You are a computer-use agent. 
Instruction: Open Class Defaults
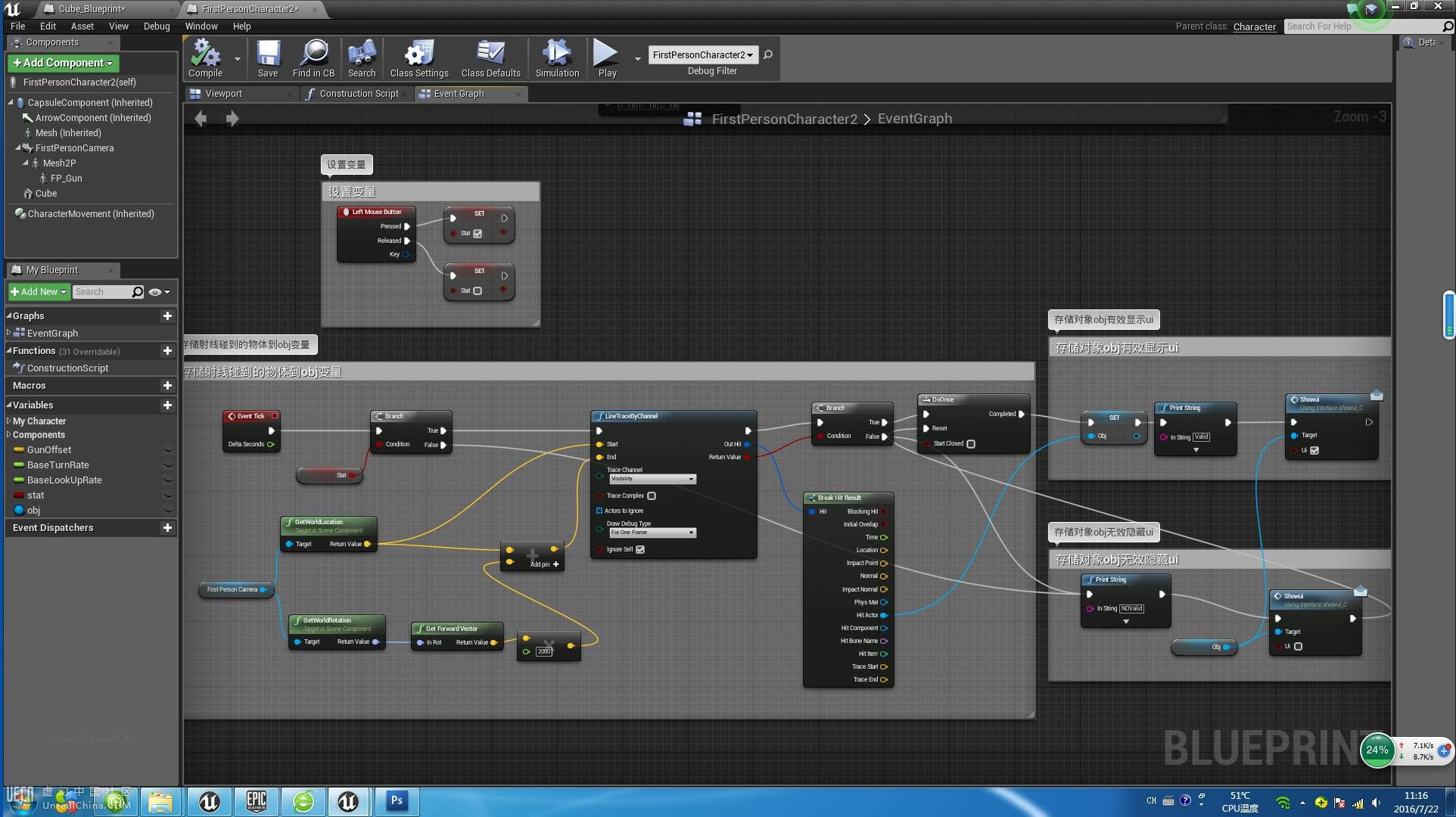point(490,58)
